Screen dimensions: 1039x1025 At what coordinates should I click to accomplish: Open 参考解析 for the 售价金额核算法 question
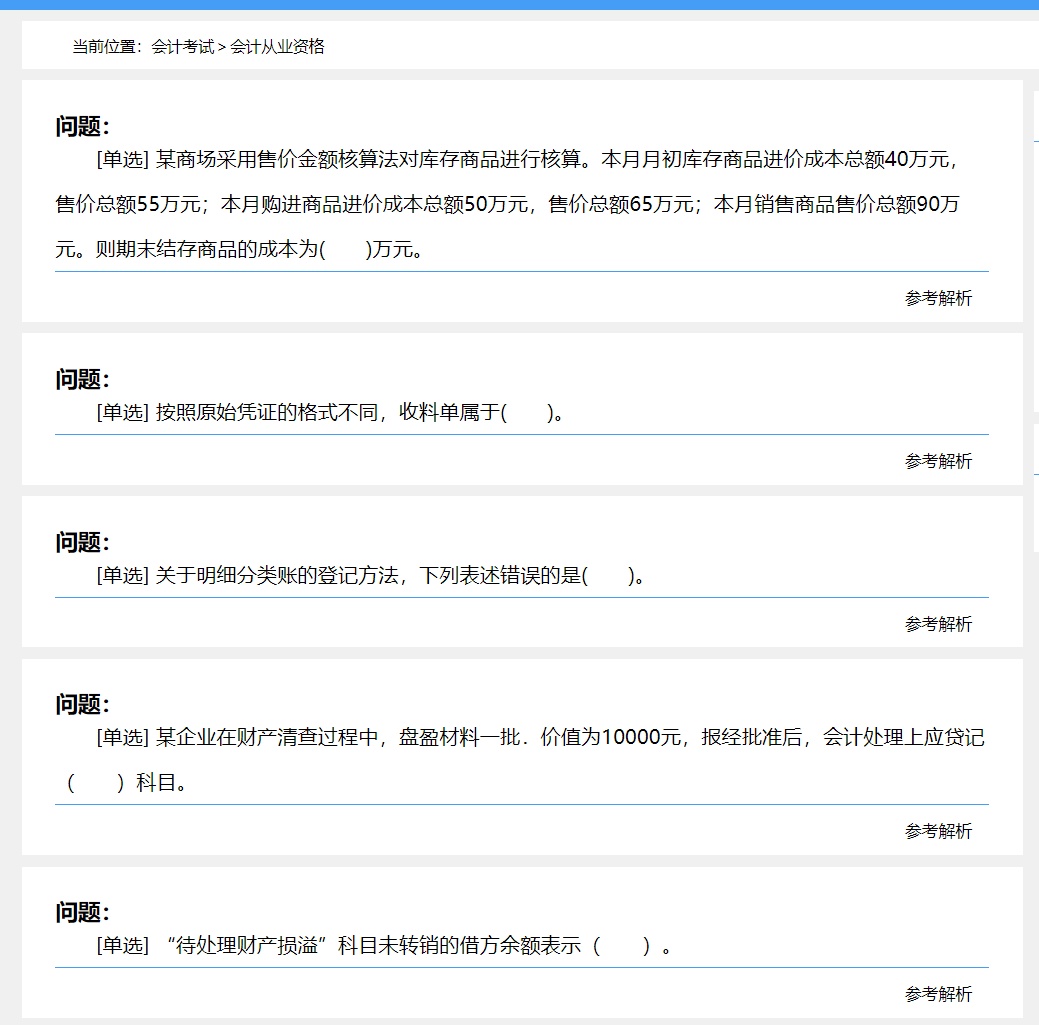(x=937, y=297)
